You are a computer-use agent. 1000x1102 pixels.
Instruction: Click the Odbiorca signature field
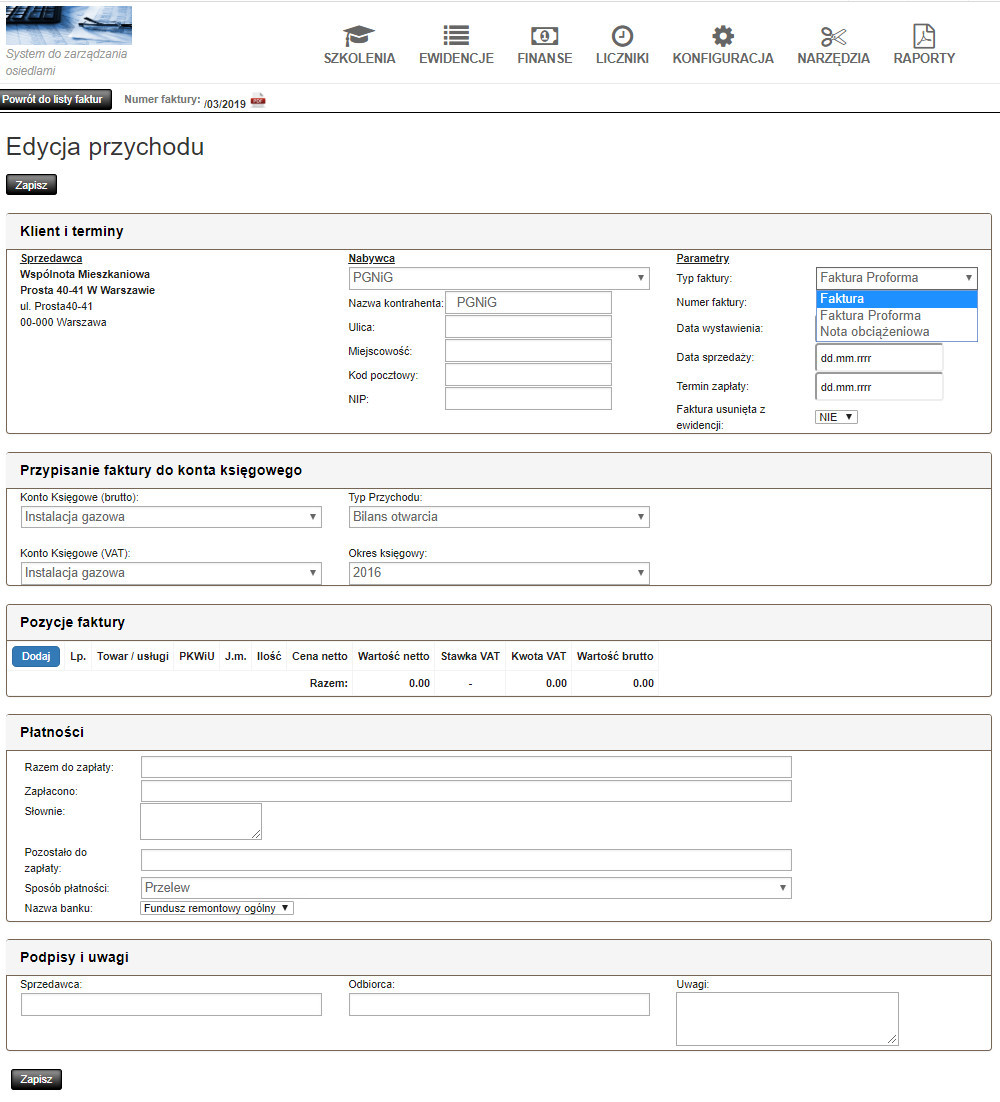pyautogui.click(x=499, y=1004)
